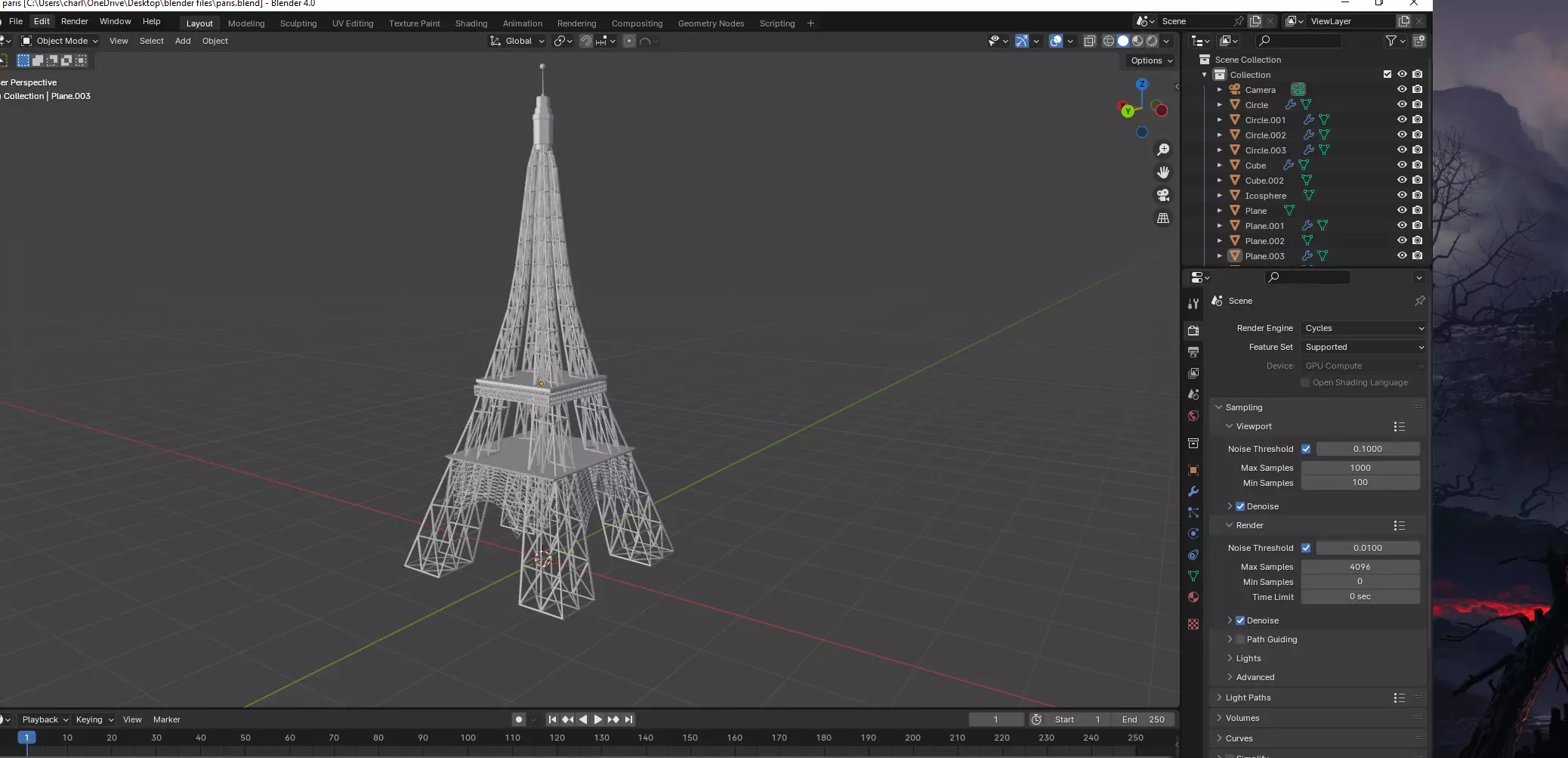This screenshot has height=758, width=1568.
Task: Open the Render properties tab
Action: click(x=1193, y=331)
